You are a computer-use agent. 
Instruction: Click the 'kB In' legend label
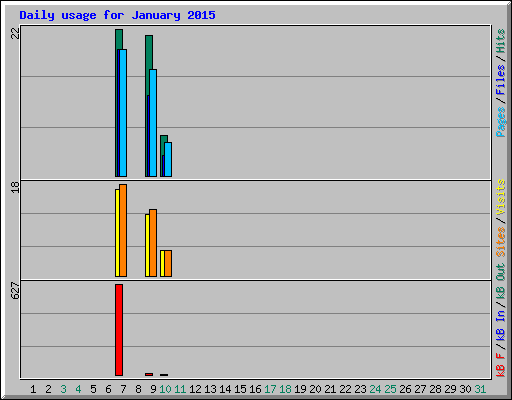[500, 325]
